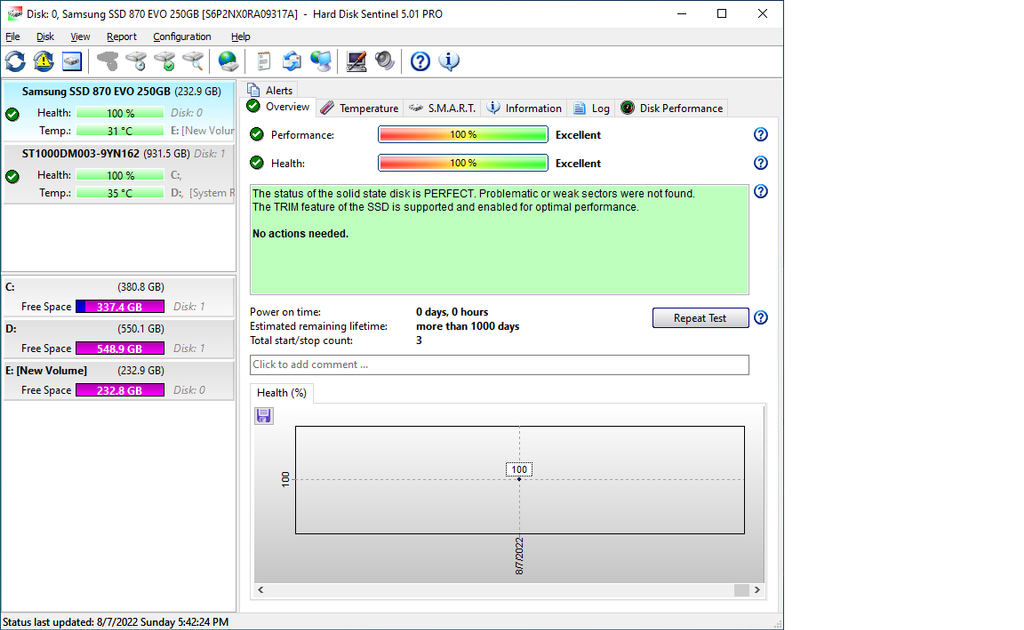The height and width of the screenshot is (630, 1024).
Task: Click the speaker icon in the toolbar
Action: (385, 62)
